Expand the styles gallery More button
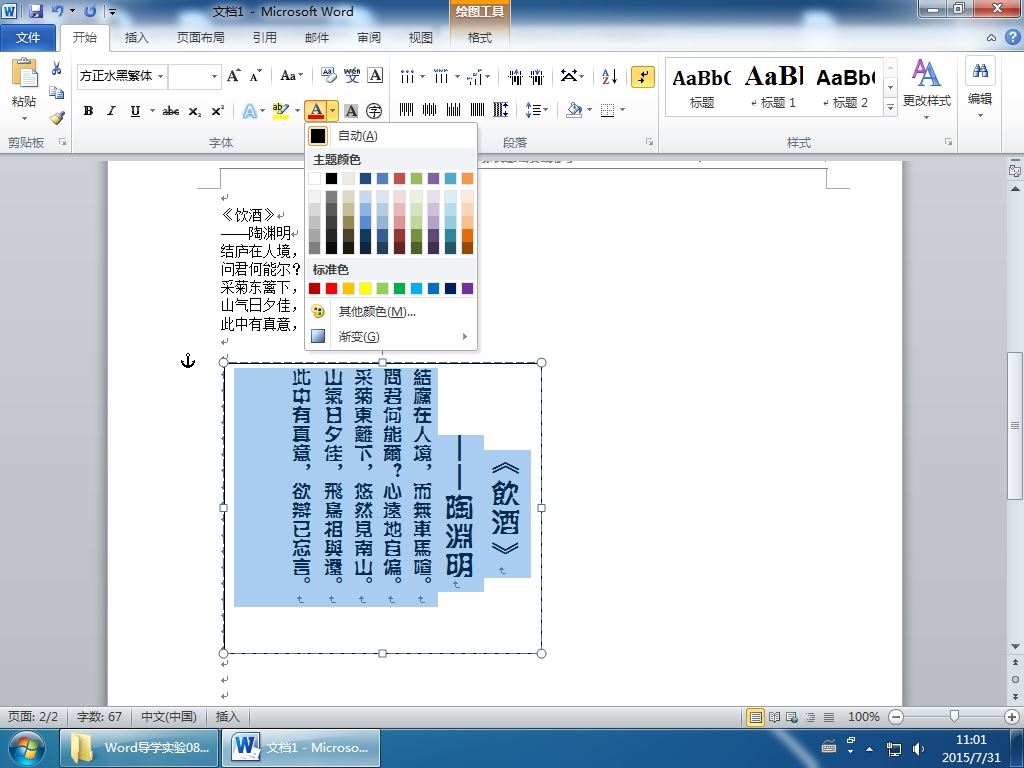Screen dimensions: 1024x768 click(890, 107)
